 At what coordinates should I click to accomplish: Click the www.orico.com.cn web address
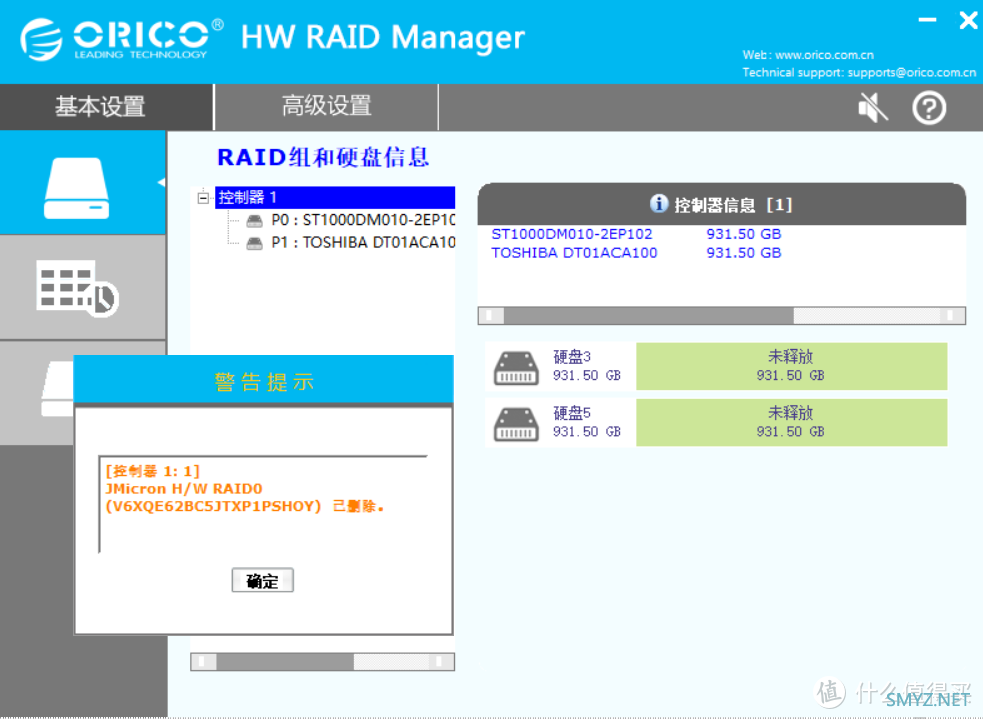click(824, 55)
